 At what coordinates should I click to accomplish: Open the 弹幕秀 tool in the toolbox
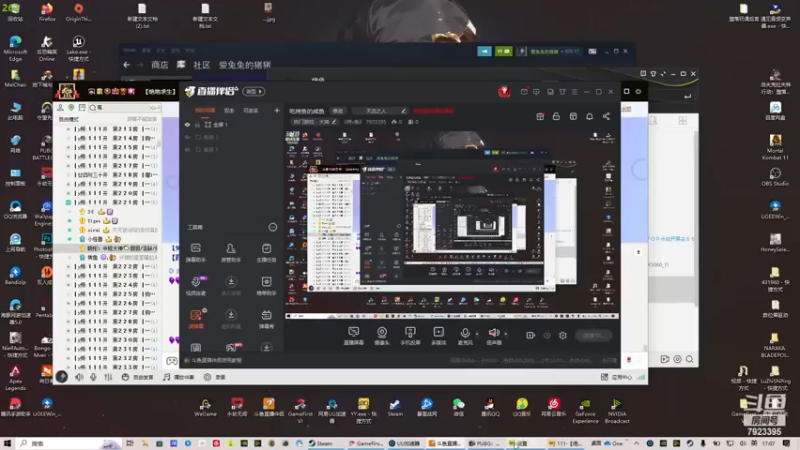point(266,318)
